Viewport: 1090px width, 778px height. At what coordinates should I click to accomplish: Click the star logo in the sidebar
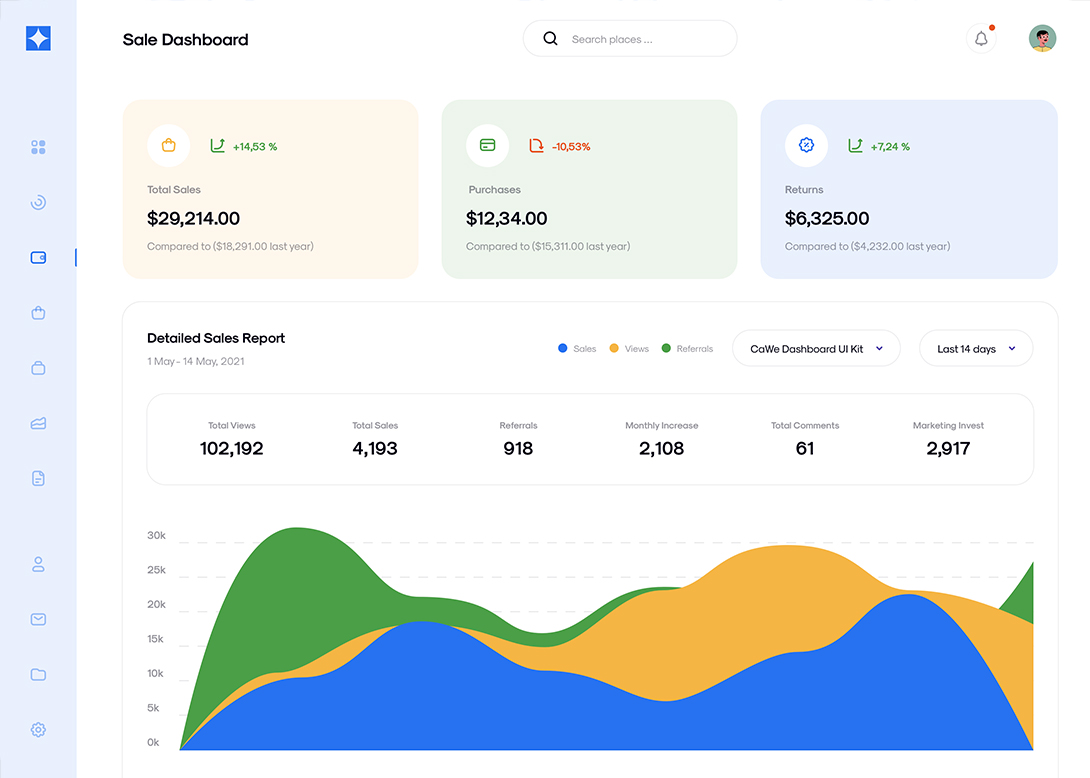click(38, 39)
